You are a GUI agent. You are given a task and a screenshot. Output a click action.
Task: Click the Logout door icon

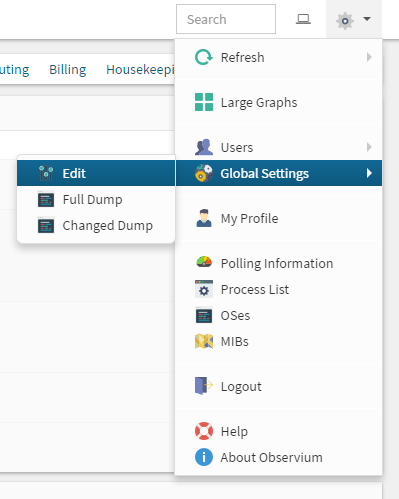click(x=204, y=386)
